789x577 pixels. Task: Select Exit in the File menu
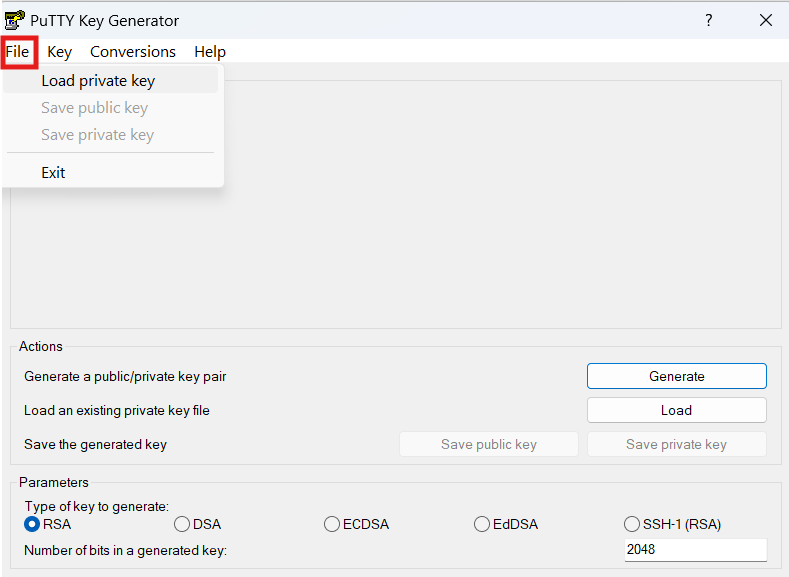(111, 173)
